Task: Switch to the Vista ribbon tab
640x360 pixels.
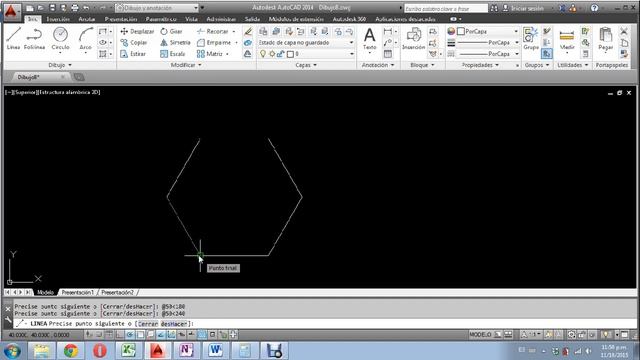Action: pos(191,19)
